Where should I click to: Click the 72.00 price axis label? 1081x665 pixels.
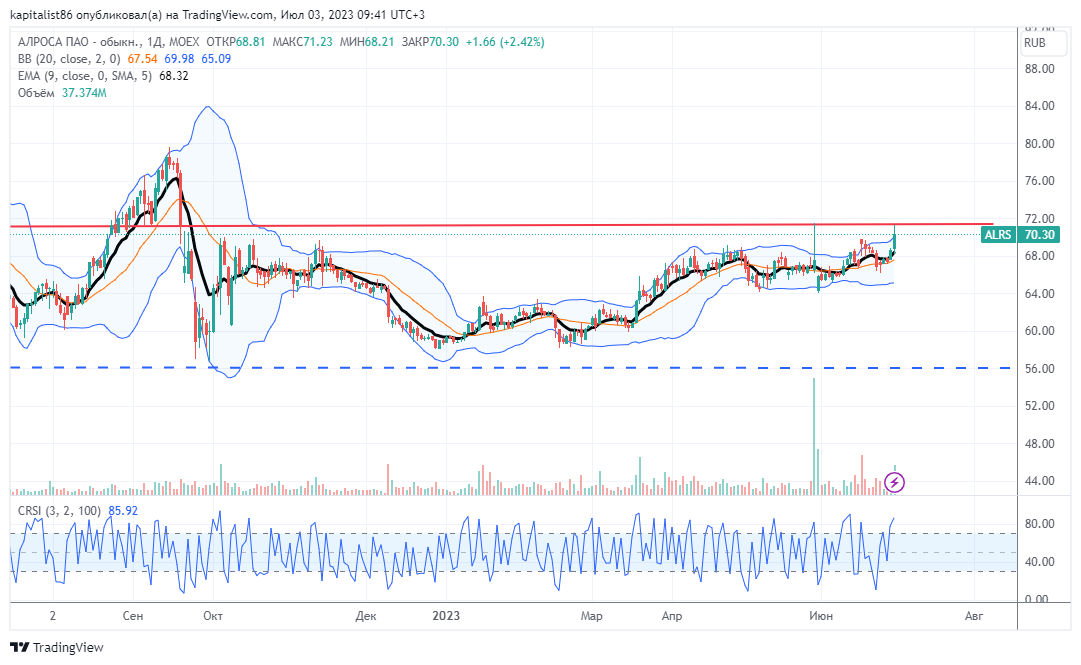[1039, 218]
